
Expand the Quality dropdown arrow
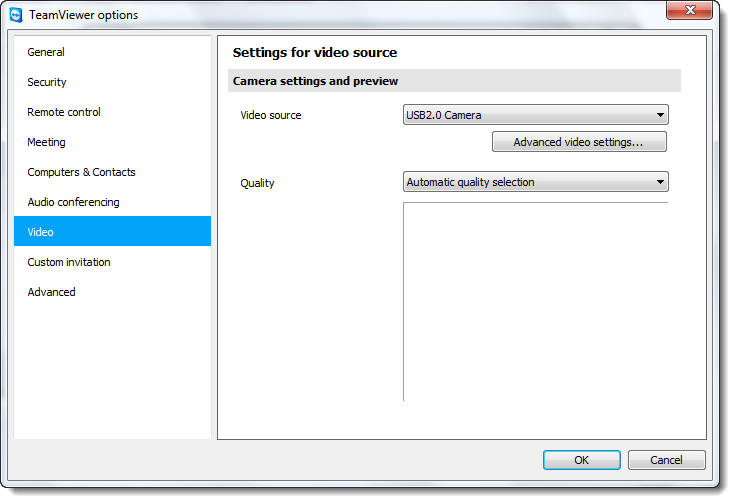click(x=660, y=182)
